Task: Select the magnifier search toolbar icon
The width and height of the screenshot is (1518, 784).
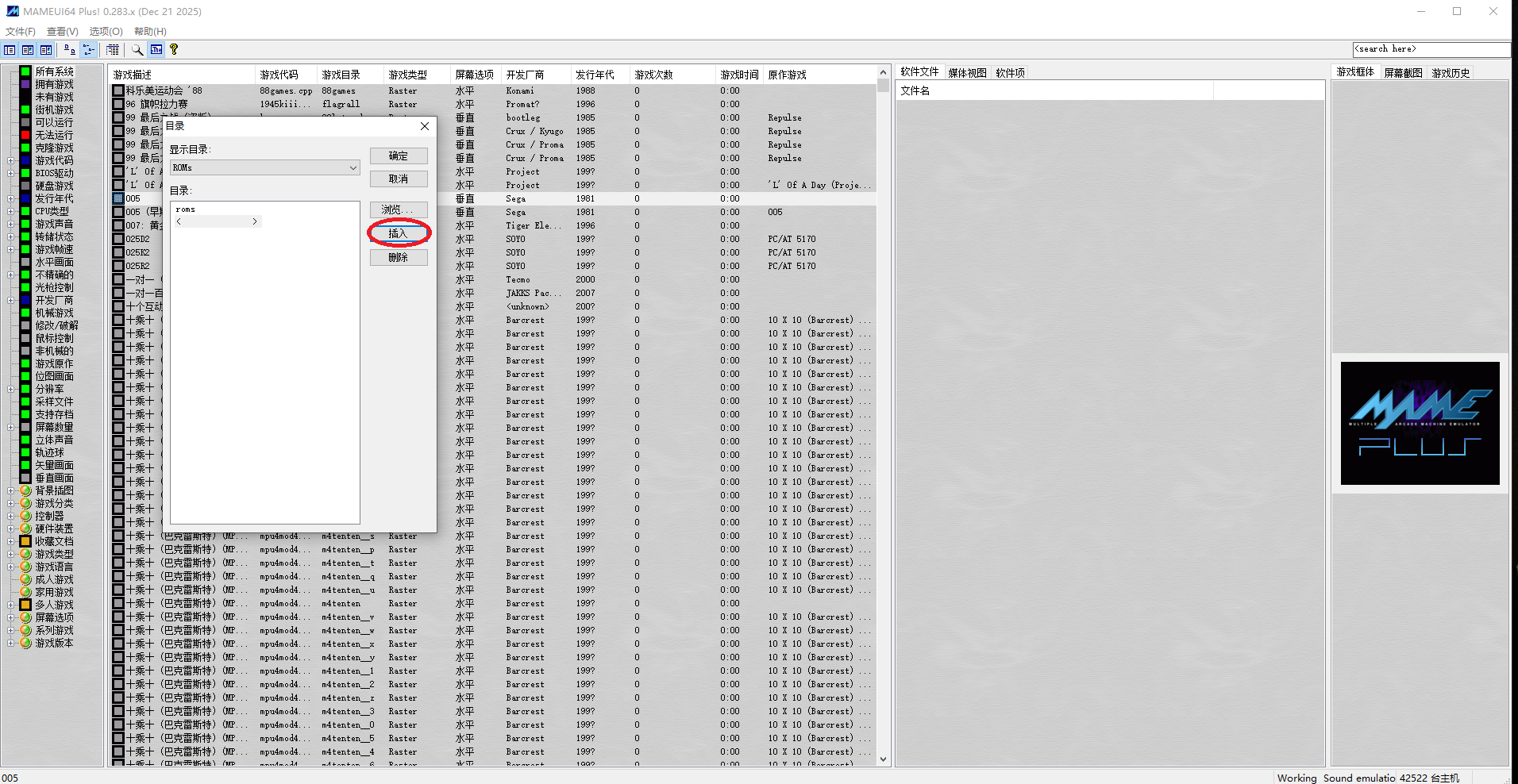Action: coord(137,49)
